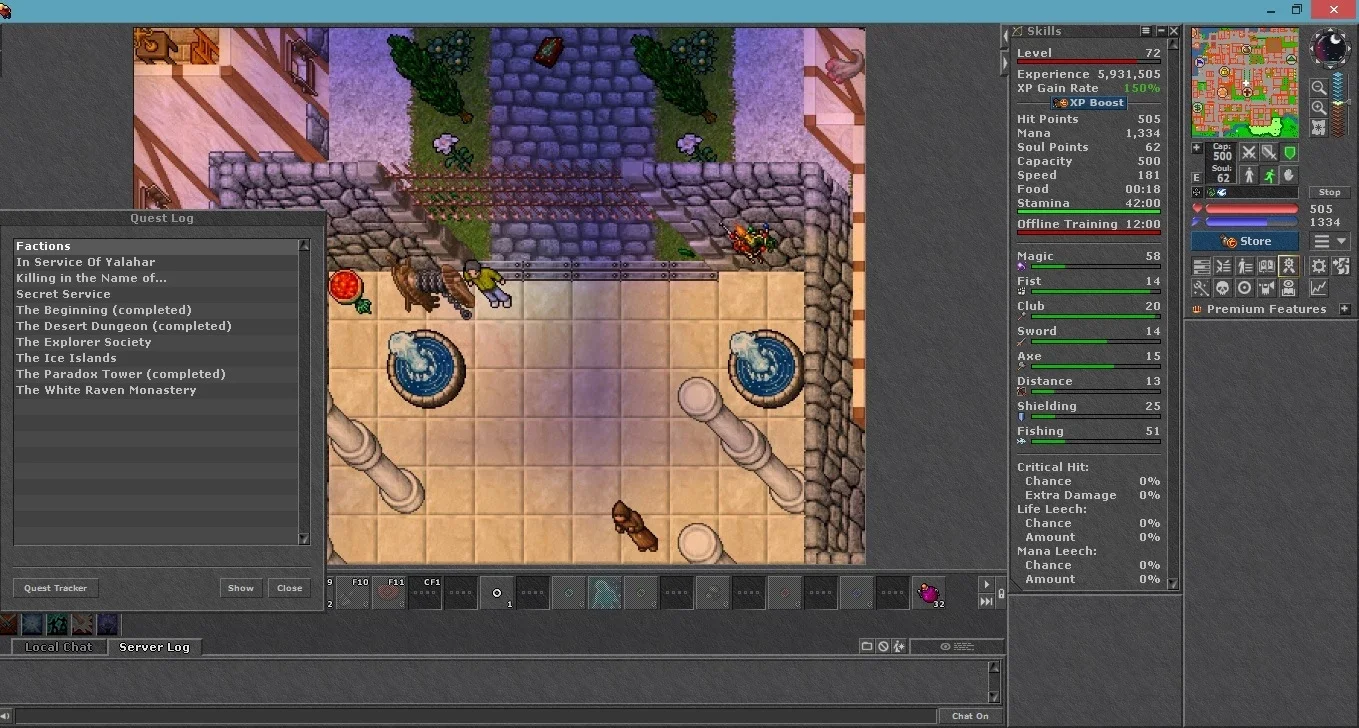This screenshot has width=1359, height=728.
Task: Expand the Premium Features panel
Action: pyautogui.click(x=1345, y=309)
